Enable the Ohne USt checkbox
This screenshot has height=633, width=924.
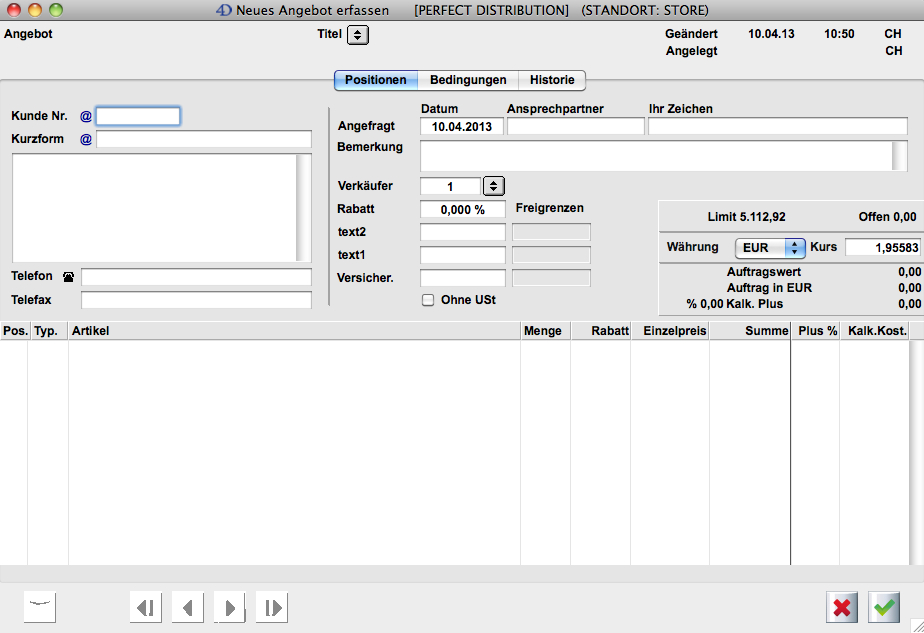(x=428, y=300)
